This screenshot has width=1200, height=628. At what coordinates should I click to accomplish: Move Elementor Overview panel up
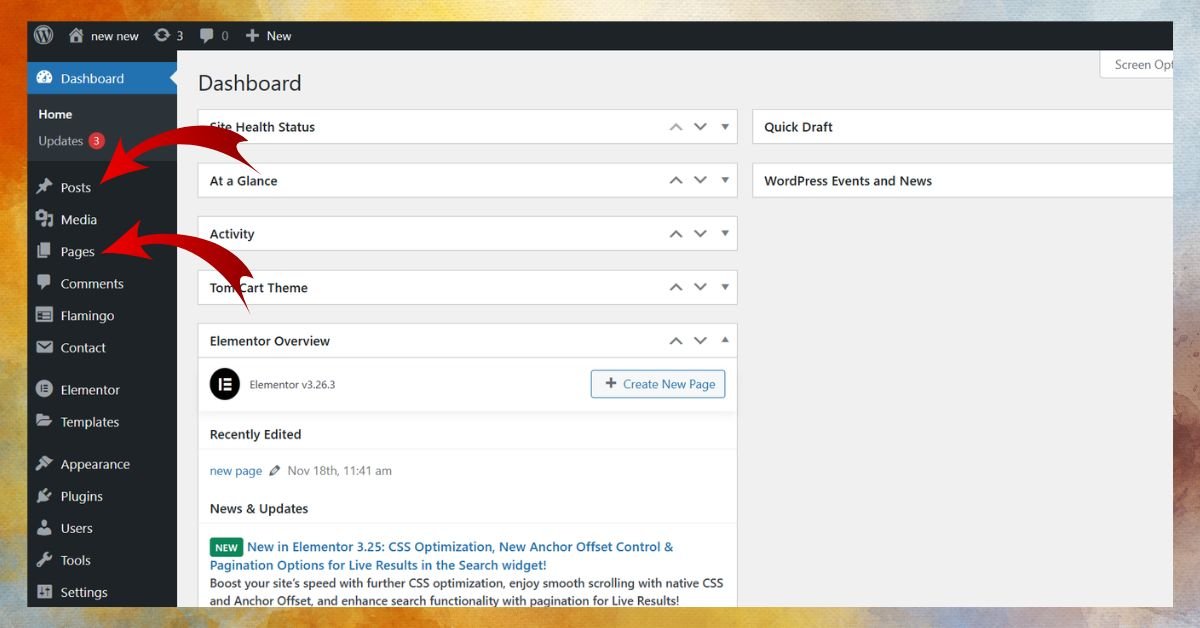[x=676, y=341]
